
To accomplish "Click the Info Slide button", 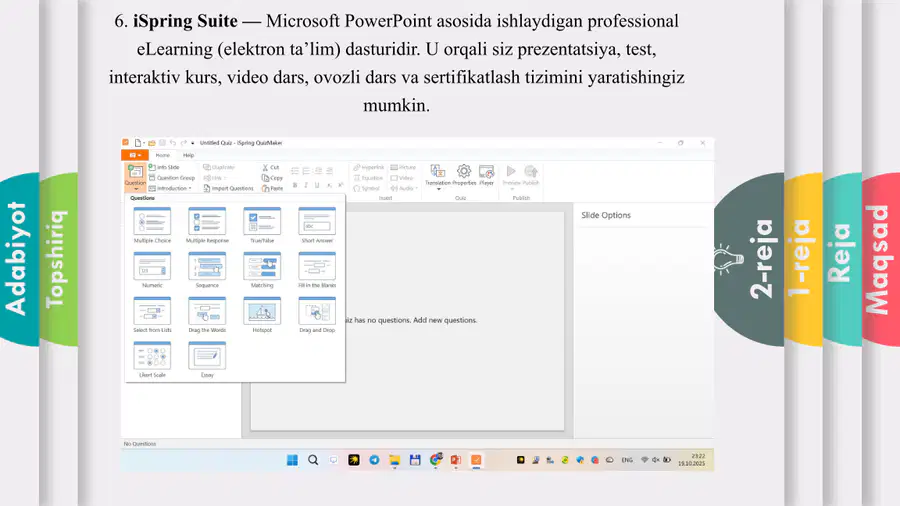I will 164,168.
